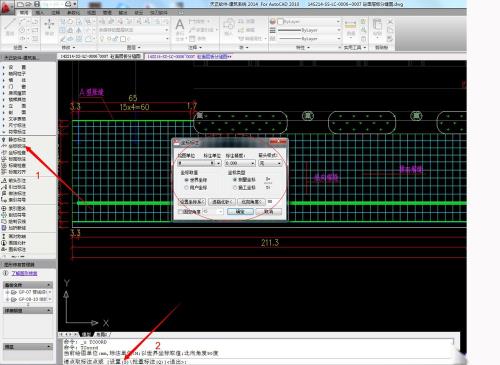
Task: Open the arrow style dropdown in dialog
Action: (x=270, y=163)
